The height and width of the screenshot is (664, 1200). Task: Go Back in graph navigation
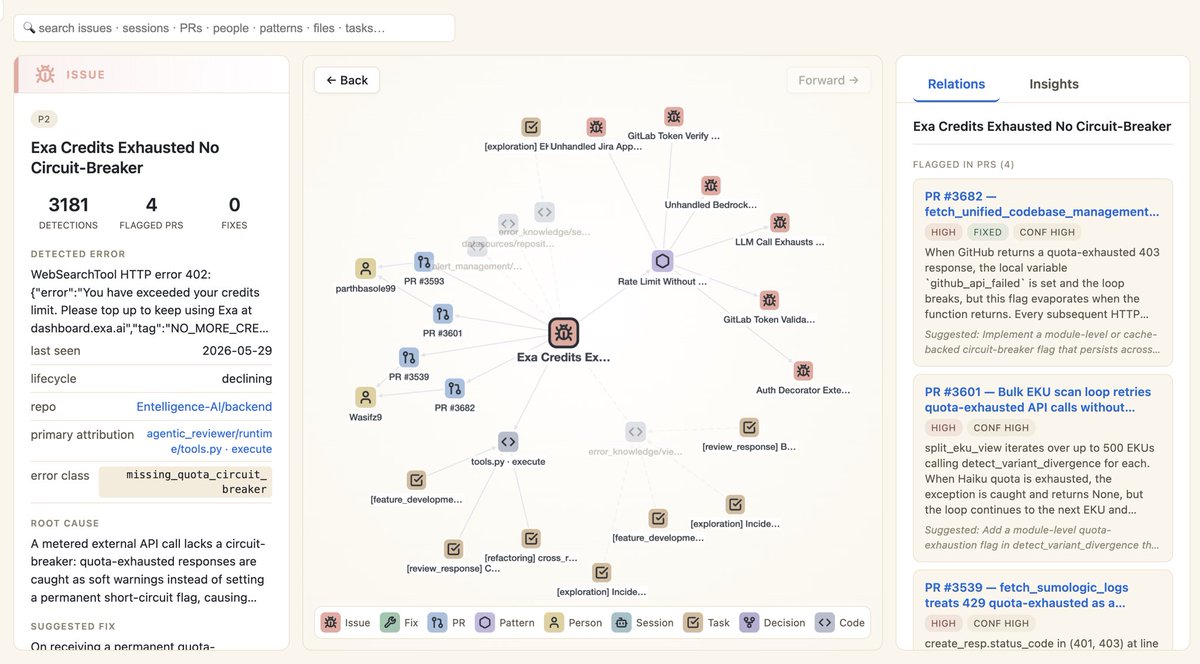pos(347,80)
